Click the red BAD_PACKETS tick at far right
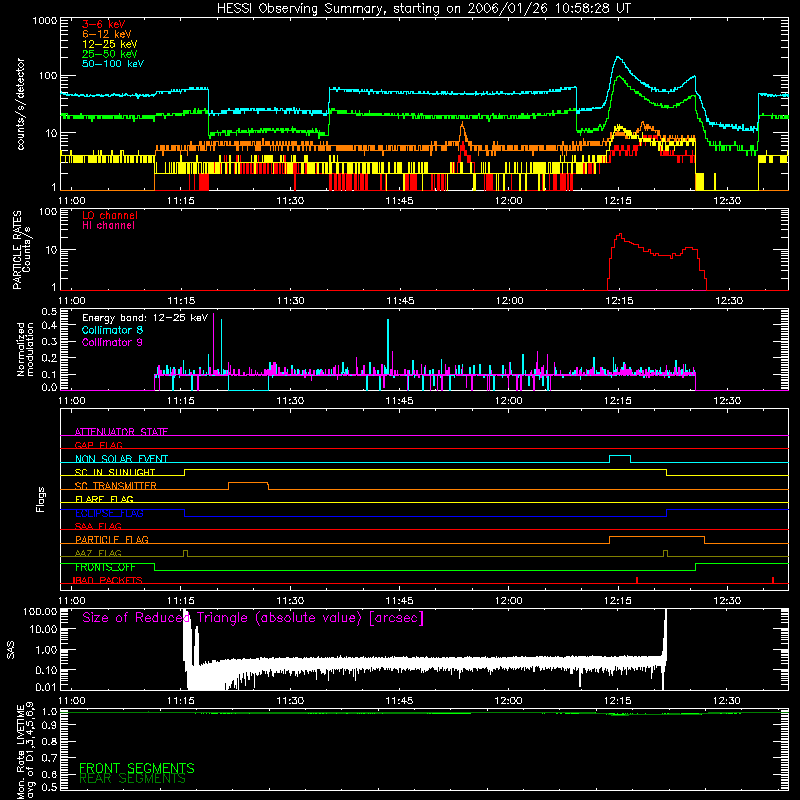 [773, 580]
